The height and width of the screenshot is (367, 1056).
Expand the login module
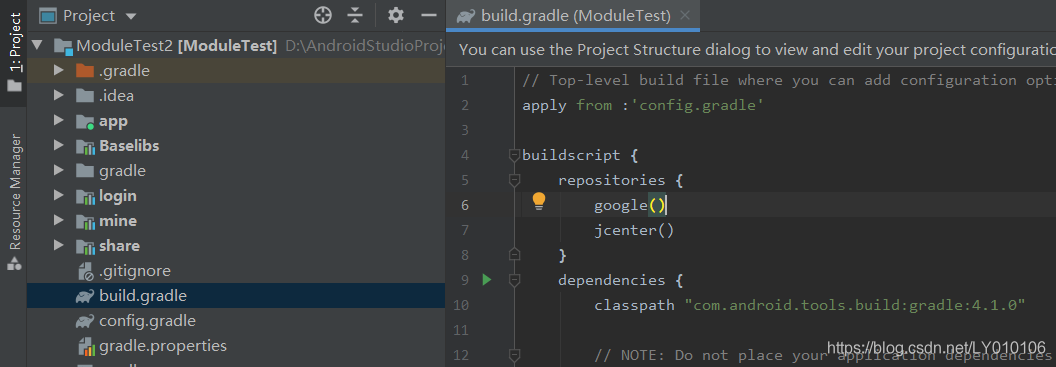[x=59, y=196]
